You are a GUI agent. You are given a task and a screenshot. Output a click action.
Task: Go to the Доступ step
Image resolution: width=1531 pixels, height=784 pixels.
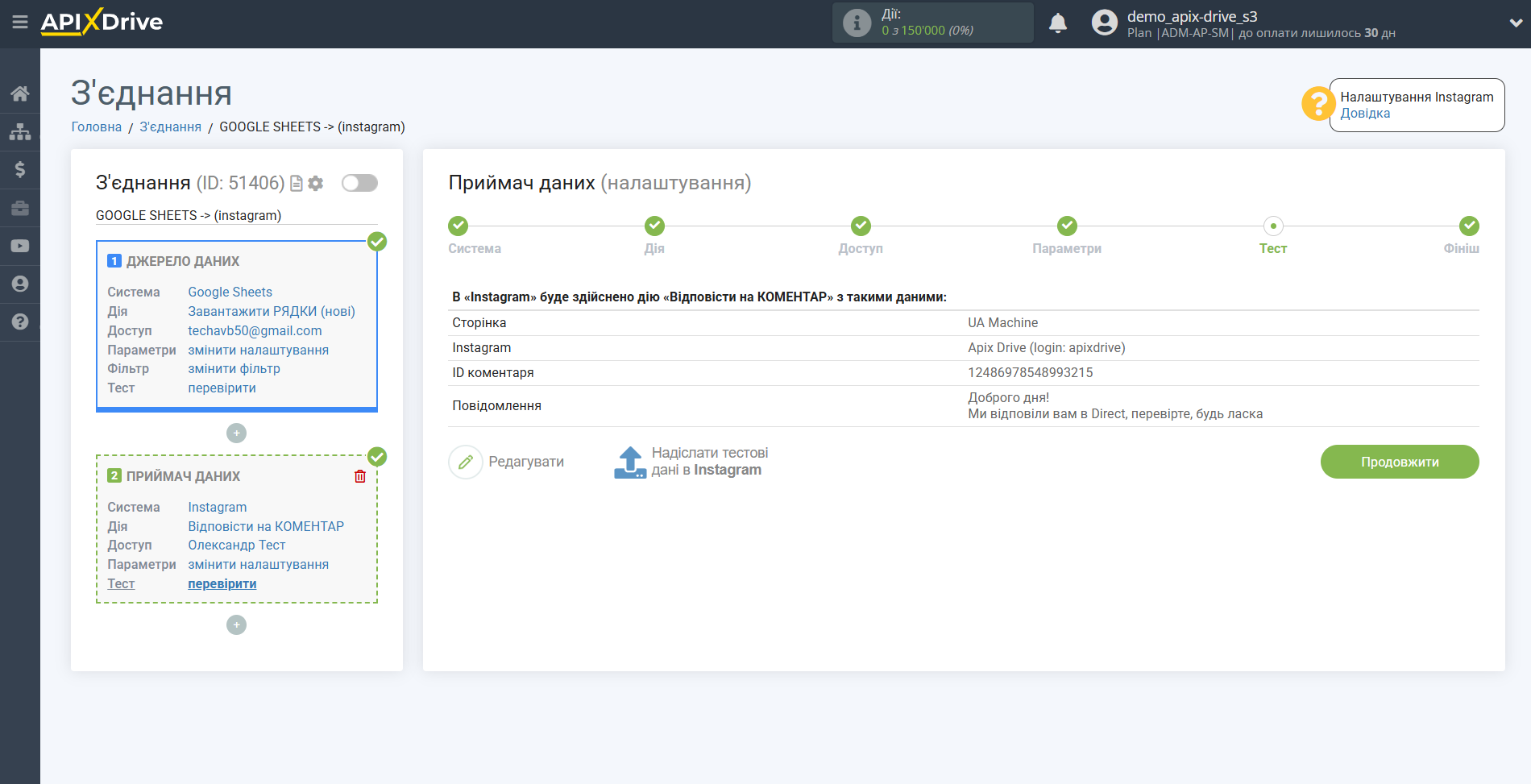tap(861, 226)
